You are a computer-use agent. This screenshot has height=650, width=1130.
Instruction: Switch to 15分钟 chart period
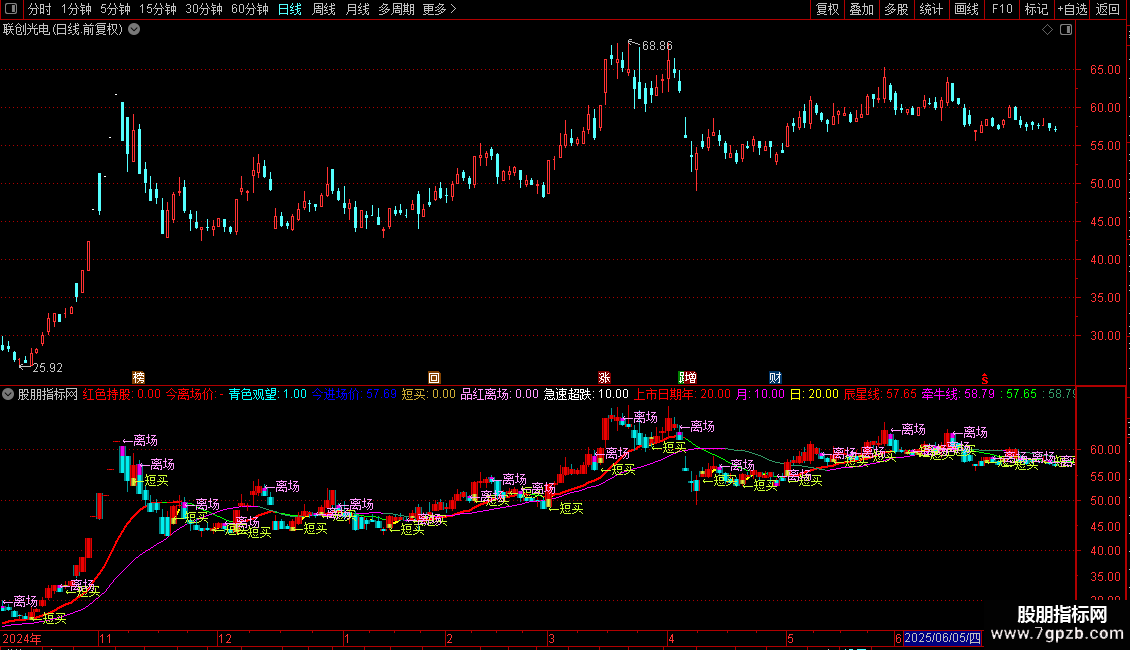click(x=158, y=9)
